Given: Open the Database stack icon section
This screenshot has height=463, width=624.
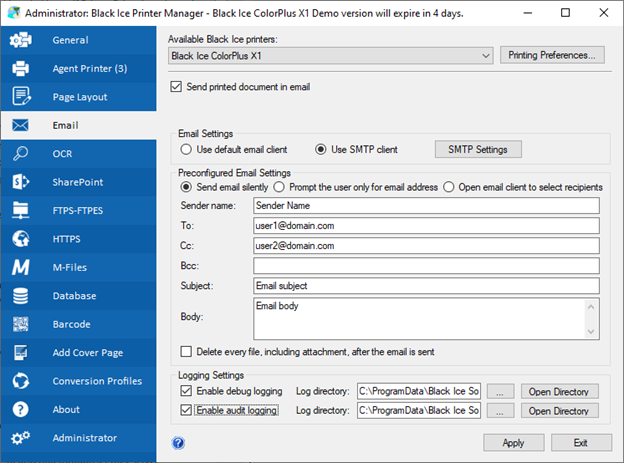Looking at the screenshot, I should (x=20, y=296).
